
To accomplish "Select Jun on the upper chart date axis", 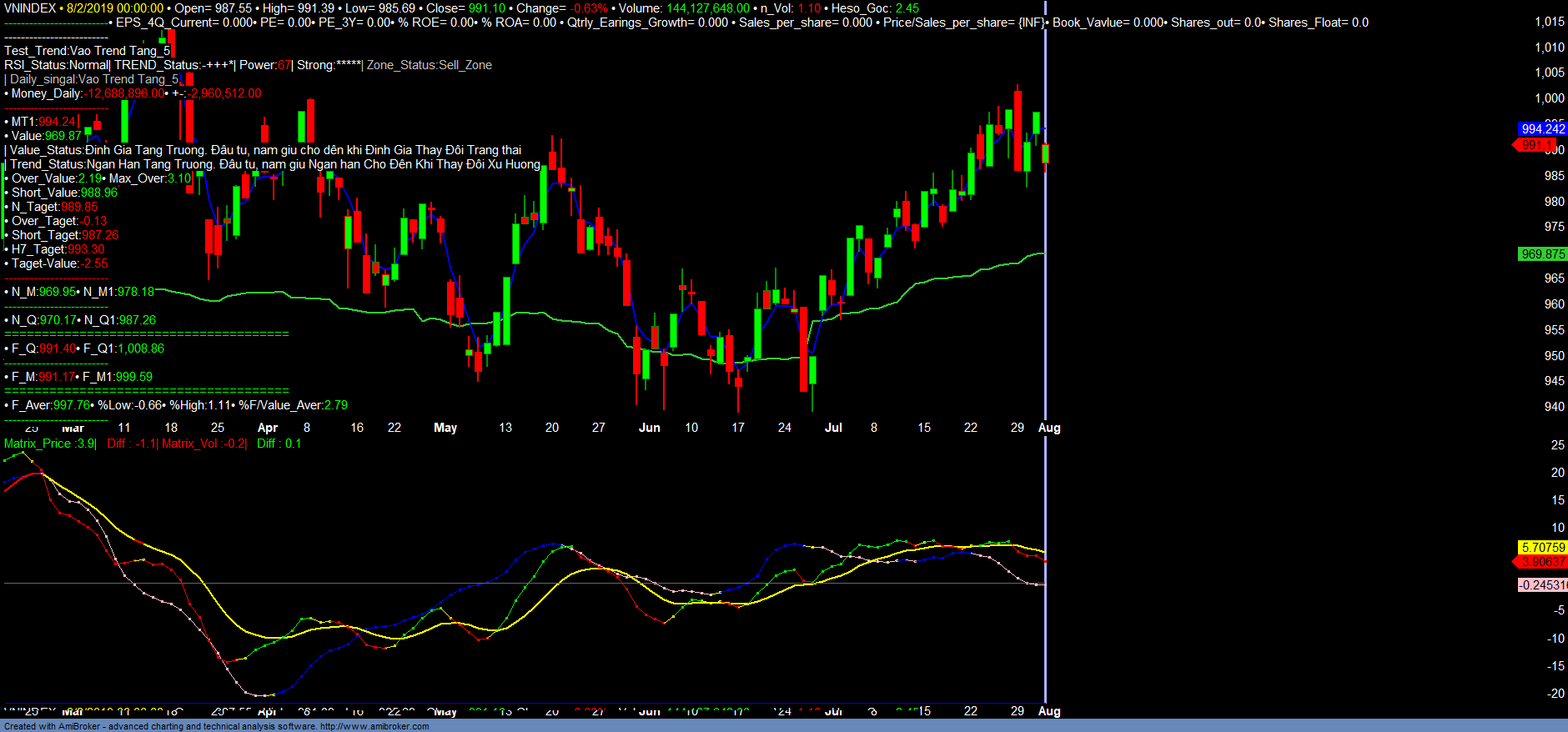I will tap(649, 428).
